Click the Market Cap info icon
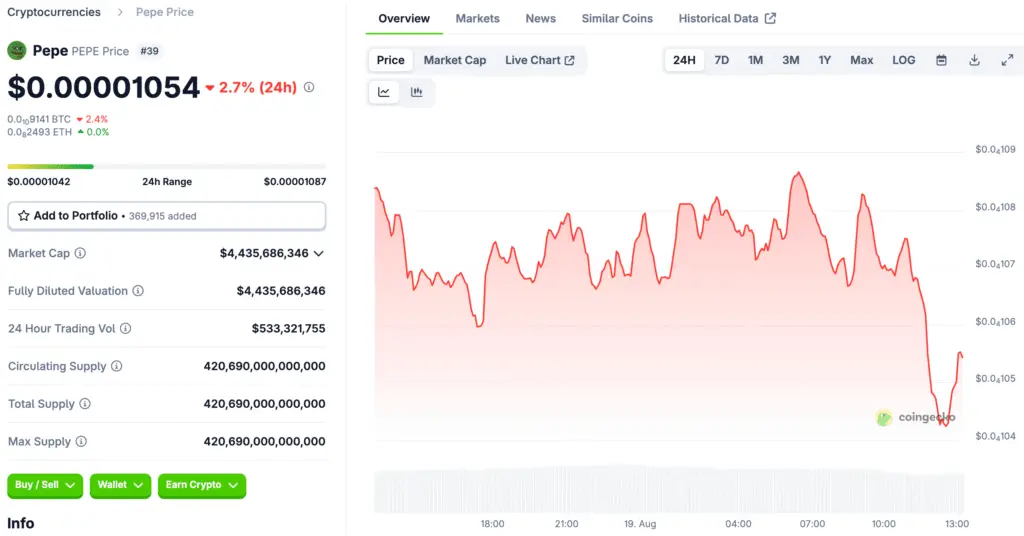Screen dimensions: 1024x536 click(80, 253)
